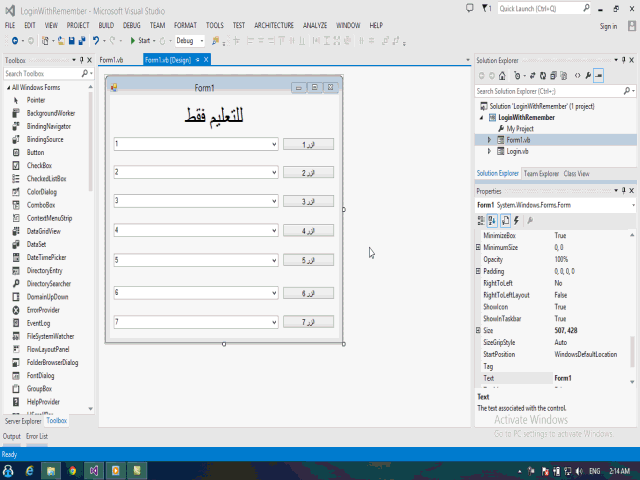The width and height of the screenshot is (640, 480).
Task: Click the Undo toolbar icon
Action: [x=96, y=41]
